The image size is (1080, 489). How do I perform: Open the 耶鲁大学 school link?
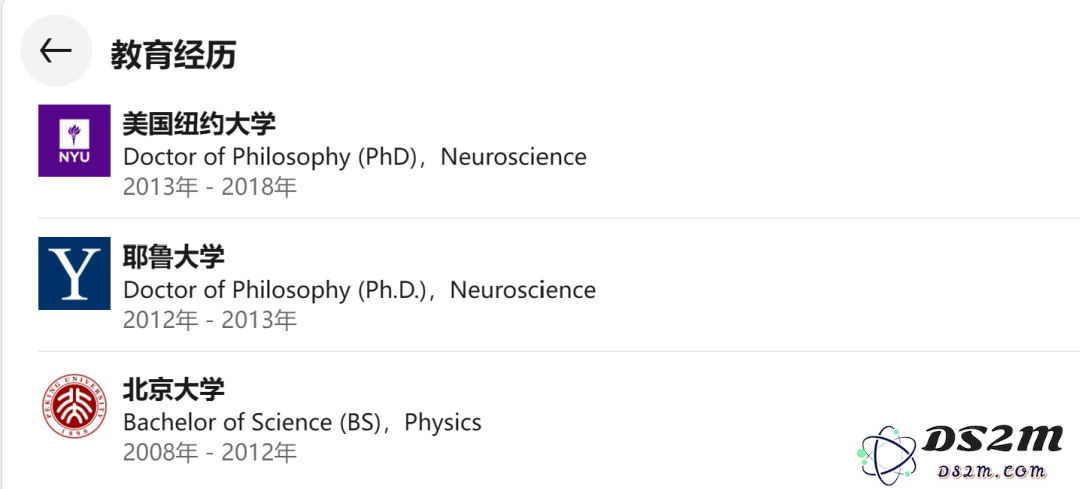pyautogui.click(x=174, y=258)
